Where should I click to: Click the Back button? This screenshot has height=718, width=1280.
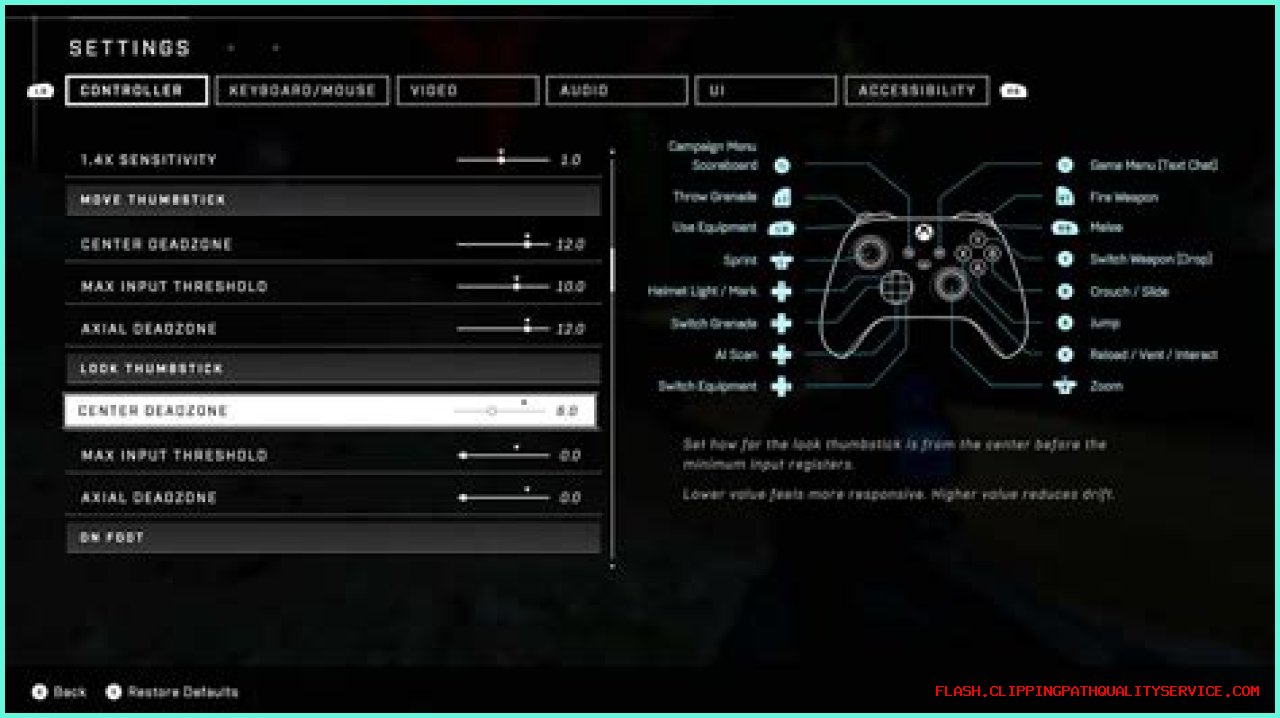(x=60, y=692)
